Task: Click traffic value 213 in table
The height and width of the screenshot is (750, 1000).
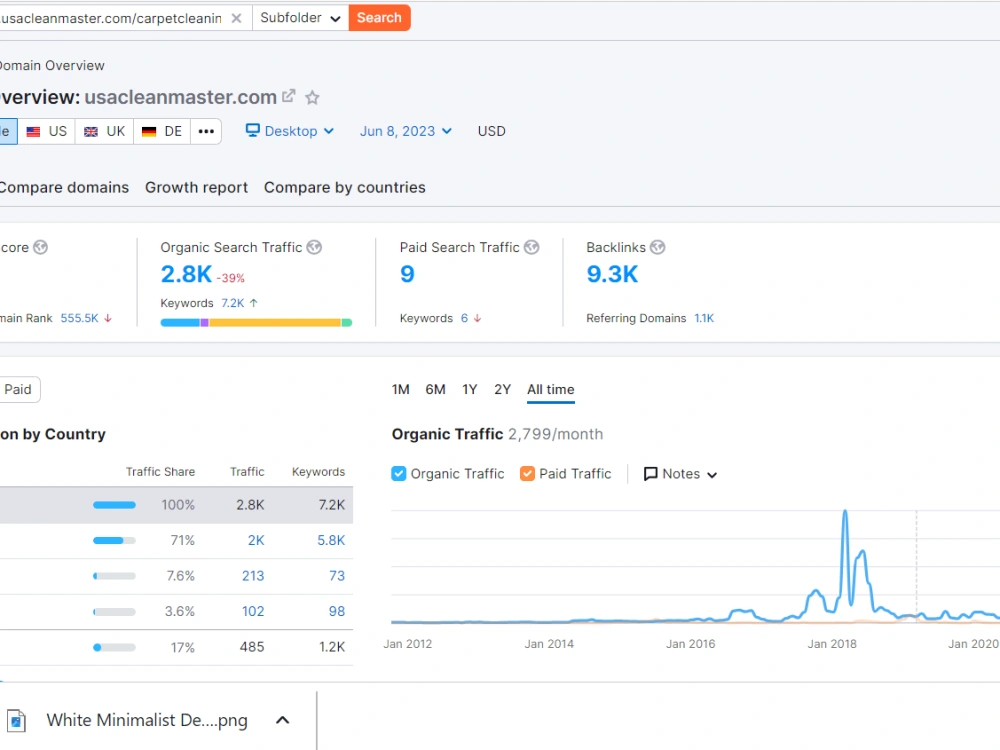Action: [253, 577]
